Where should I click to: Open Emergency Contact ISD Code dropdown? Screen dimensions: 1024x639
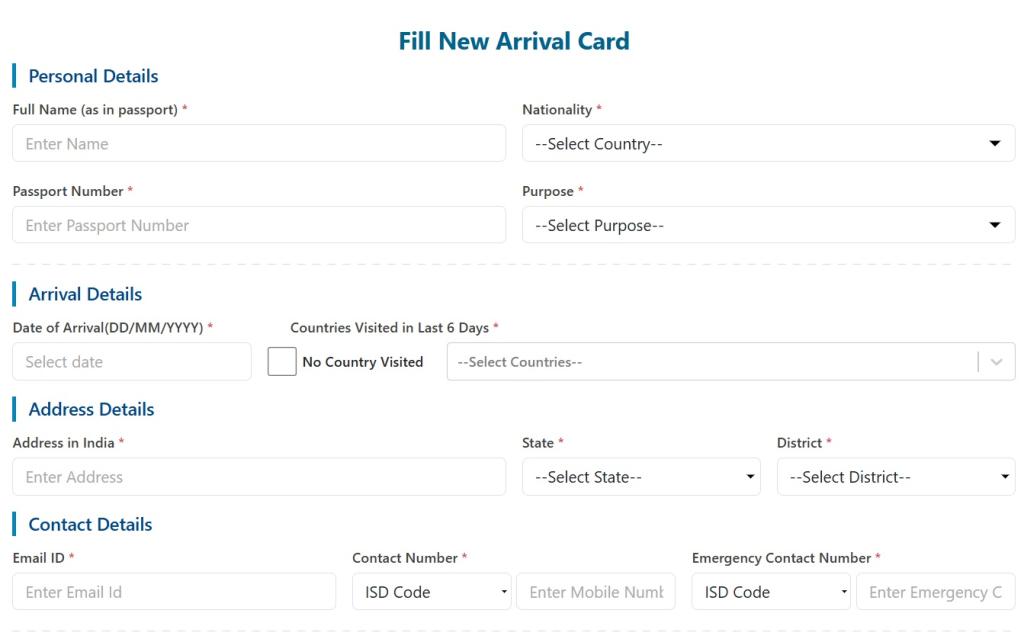pos(770,592)
